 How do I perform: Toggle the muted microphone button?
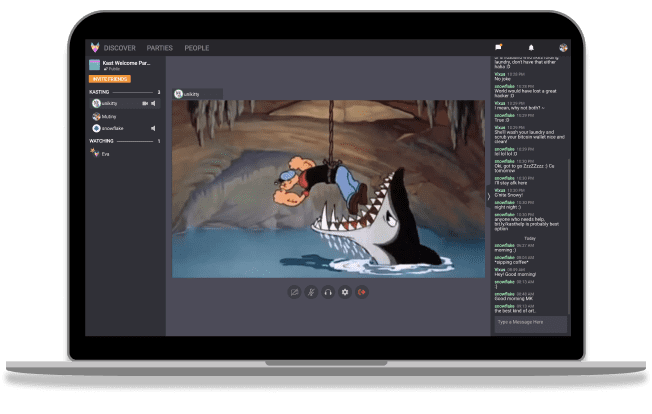pos(311,292)
